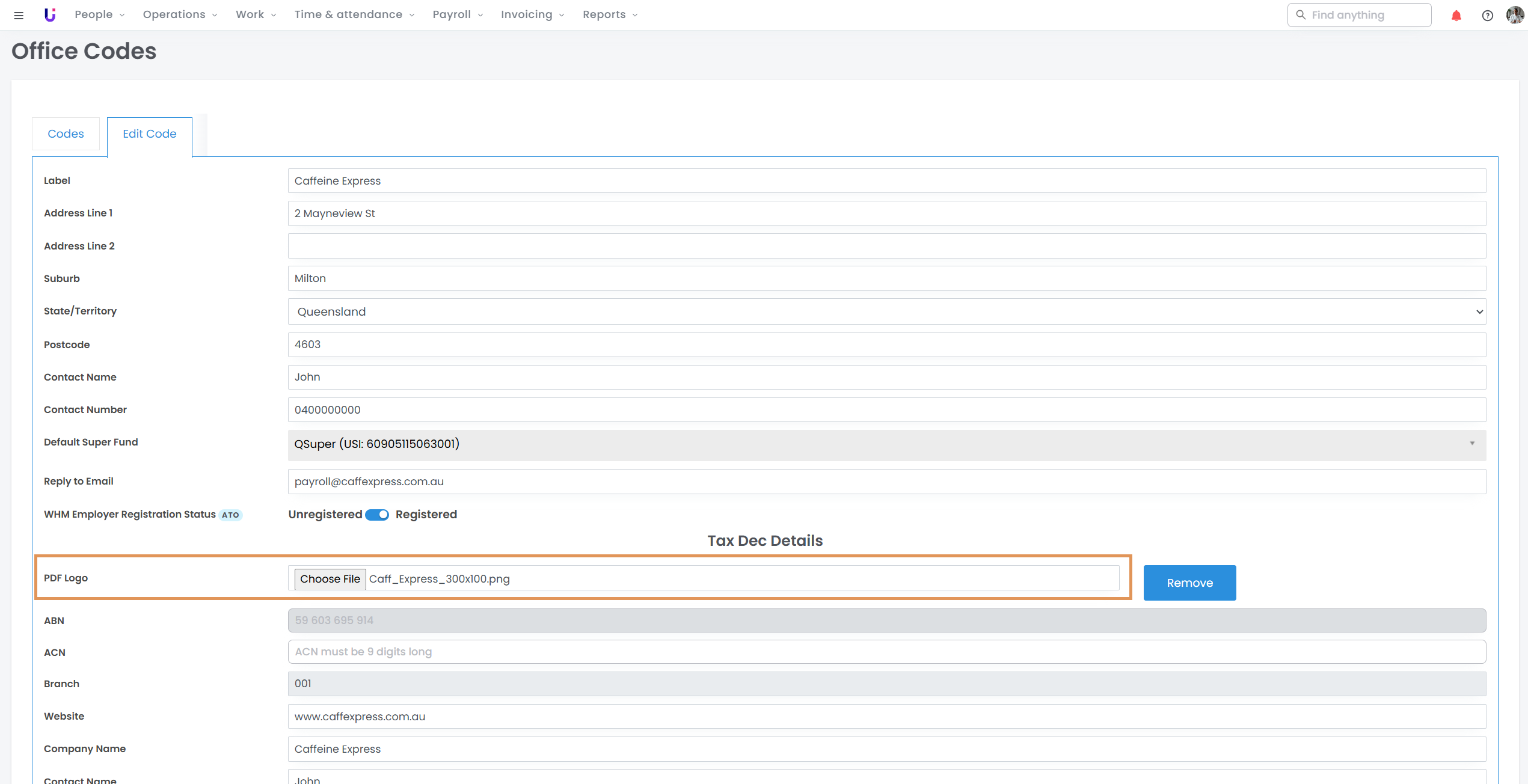This screenshot has width=1528, height=784.
Task: Open the Default Super Fund dropdown
Action: [886, 444]
